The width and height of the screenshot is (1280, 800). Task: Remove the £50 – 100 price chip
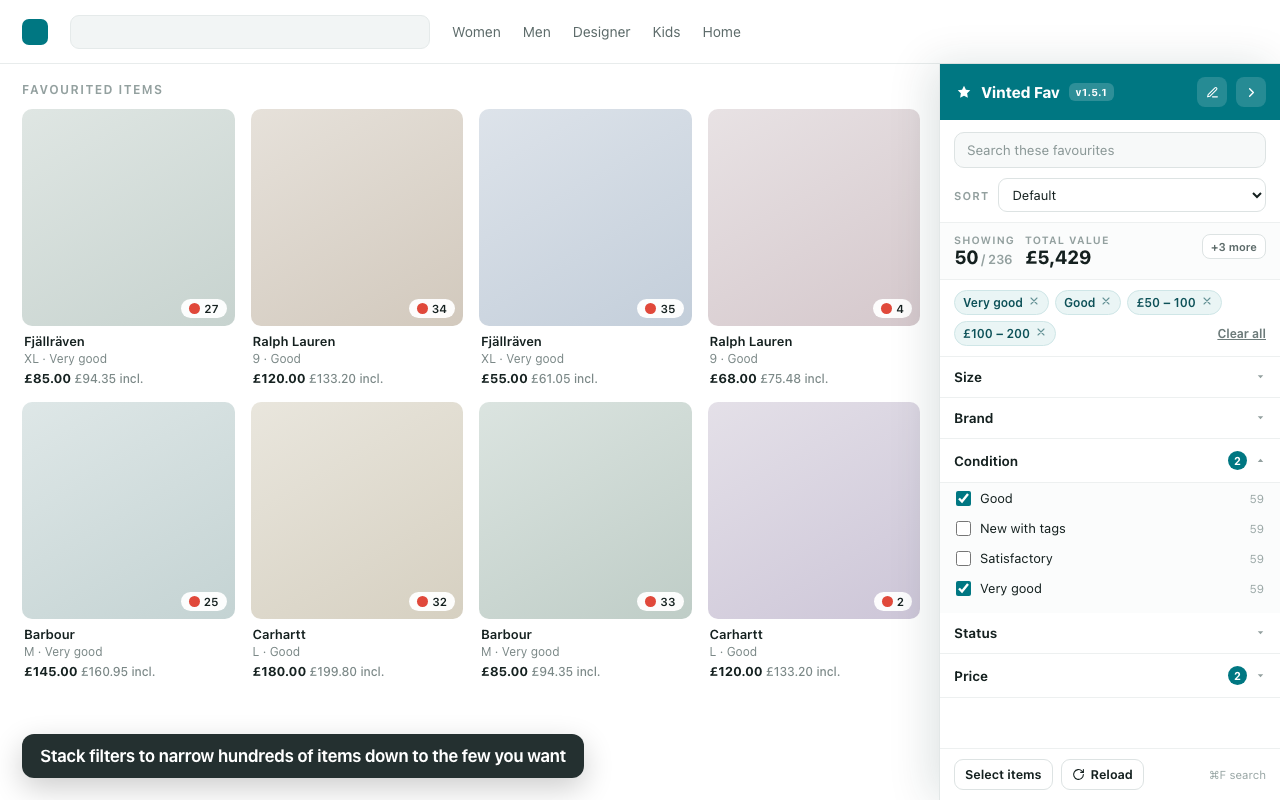point(1207,302)
